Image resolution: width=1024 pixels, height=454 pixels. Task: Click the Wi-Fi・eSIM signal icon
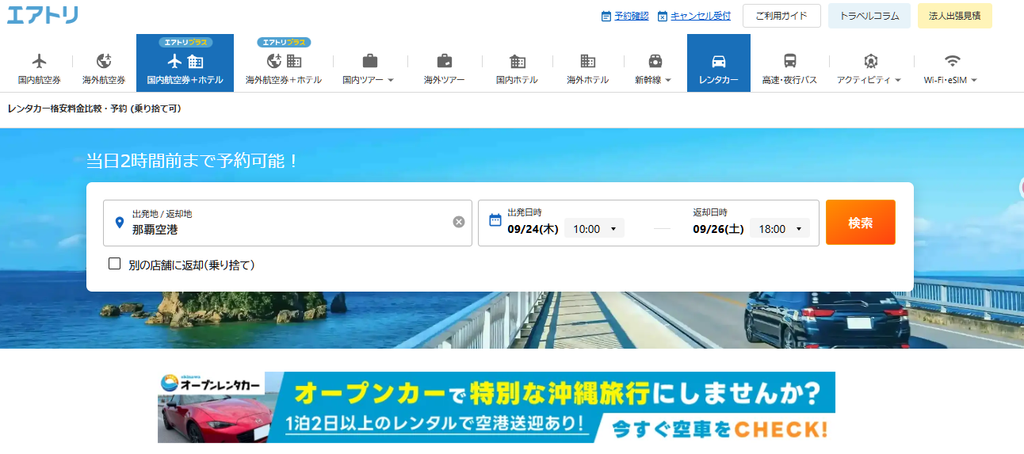pyautogui.click(x=952, y=61)
